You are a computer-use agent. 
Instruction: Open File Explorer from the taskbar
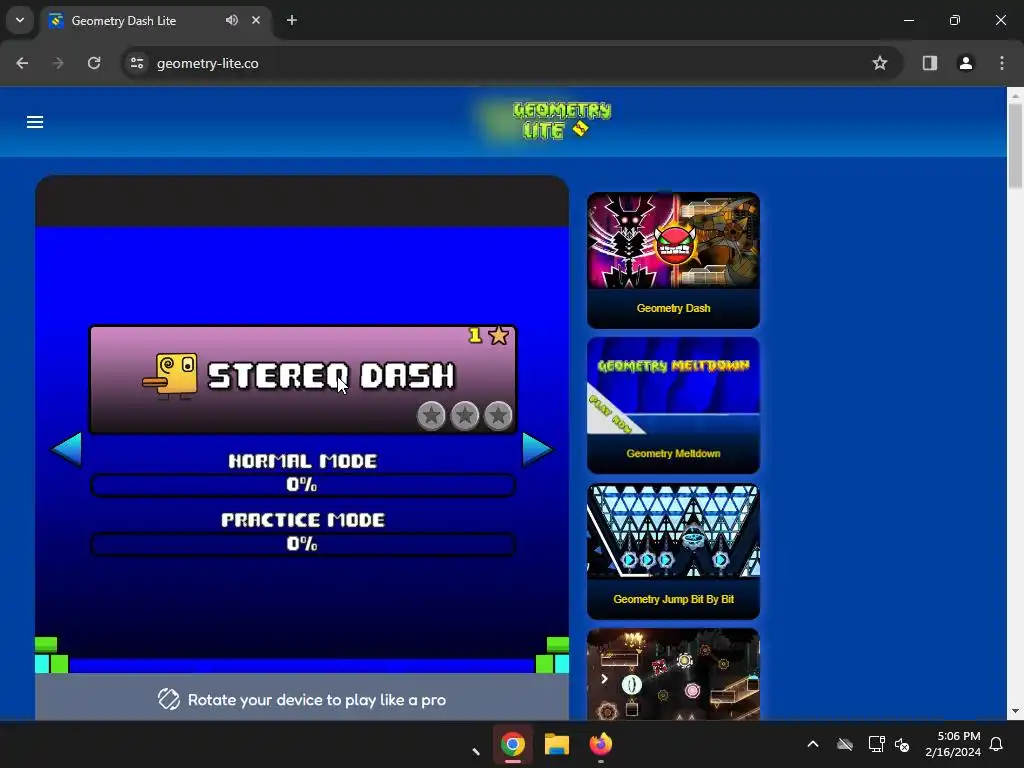[556, 744]
